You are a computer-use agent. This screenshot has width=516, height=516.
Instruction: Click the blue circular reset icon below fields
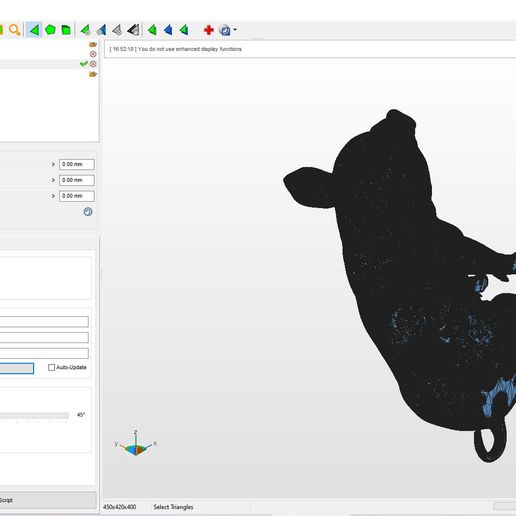(88, 212)
